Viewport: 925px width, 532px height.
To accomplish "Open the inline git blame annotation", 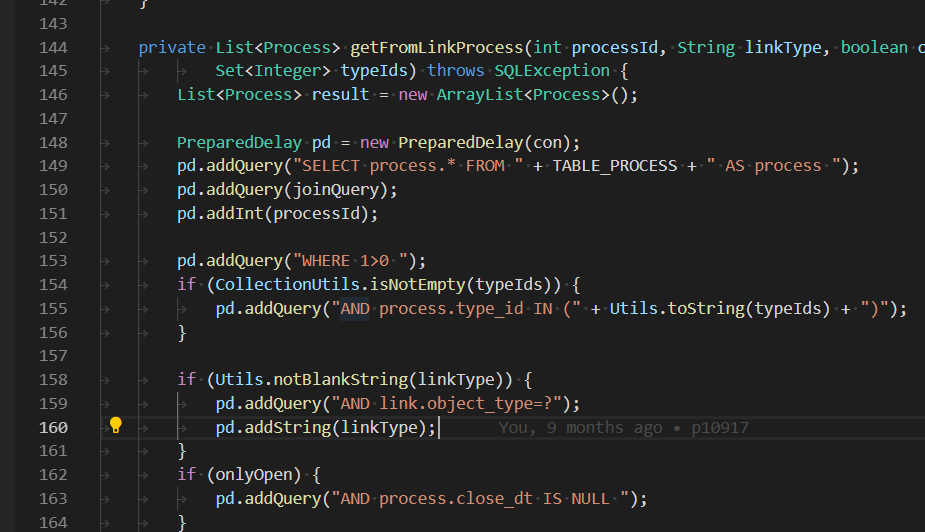I will 623,428.
